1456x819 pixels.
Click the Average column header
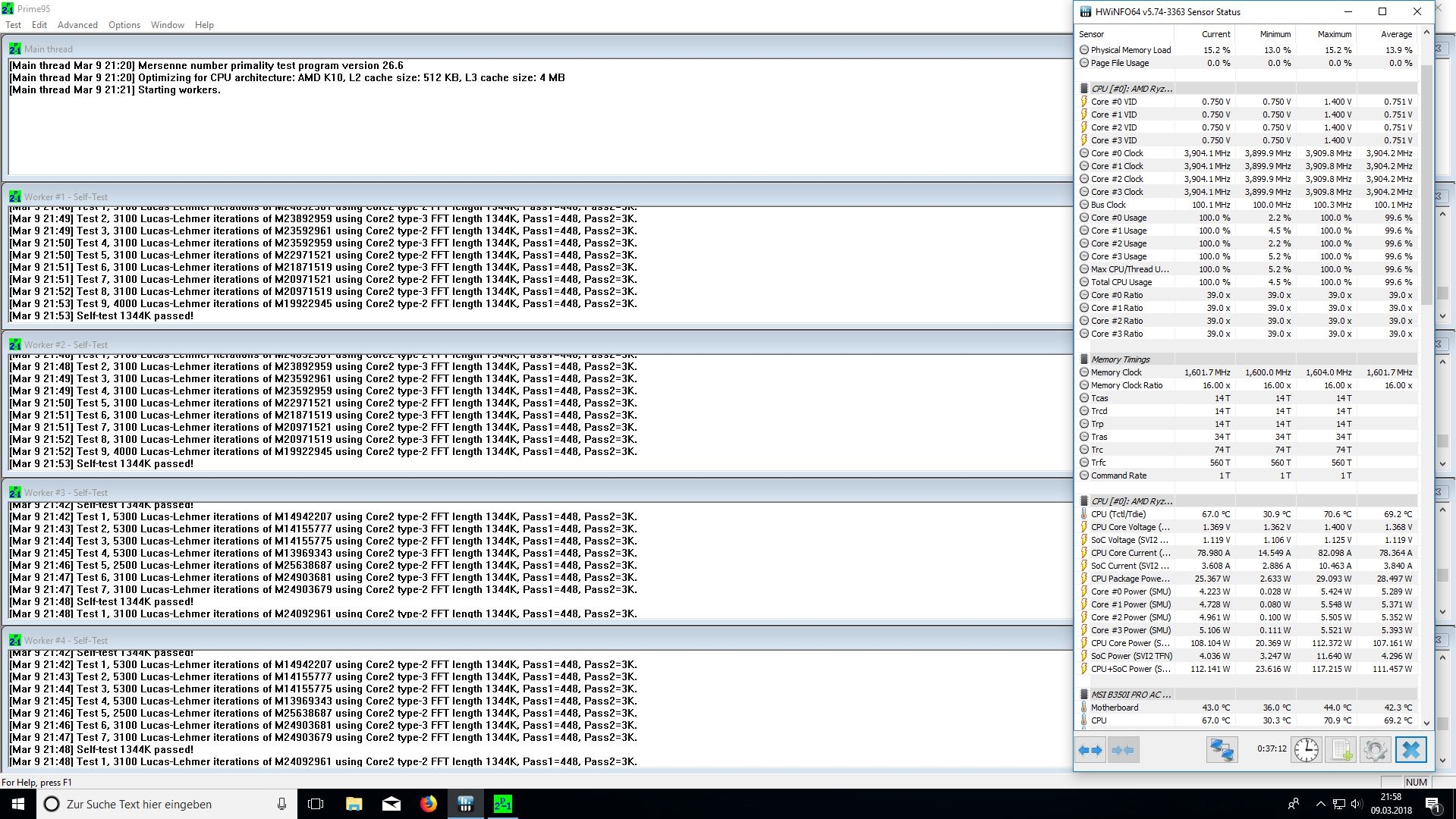pyautogui.click(x=1386, y=34)
